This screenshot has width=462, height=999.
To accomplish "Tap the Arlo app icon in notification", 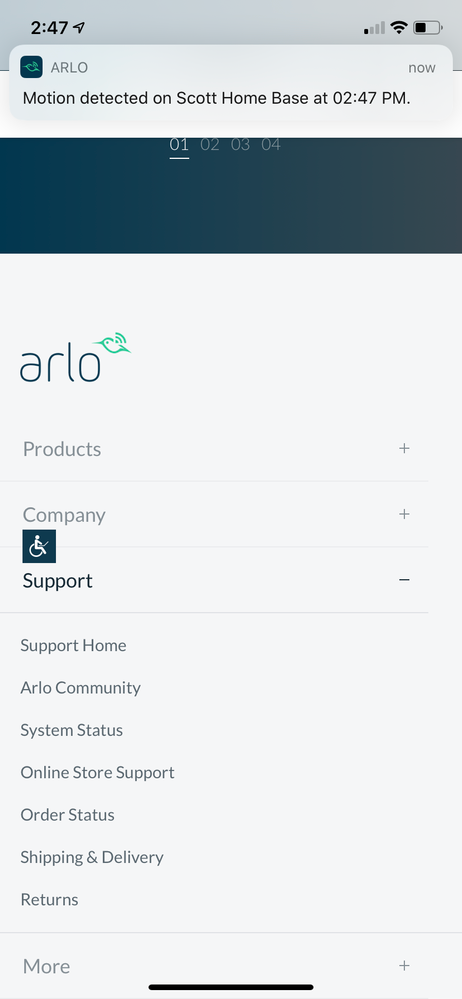I will coord(31,67).
